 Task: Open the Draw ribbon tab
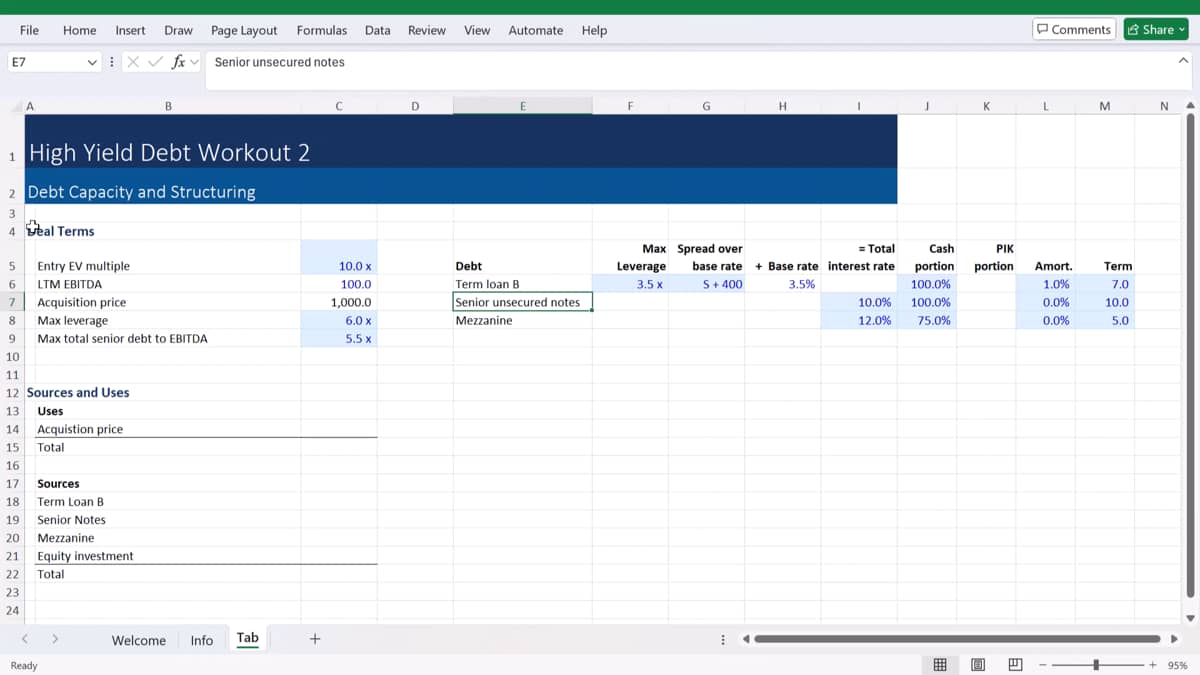(x=178, y=30)
